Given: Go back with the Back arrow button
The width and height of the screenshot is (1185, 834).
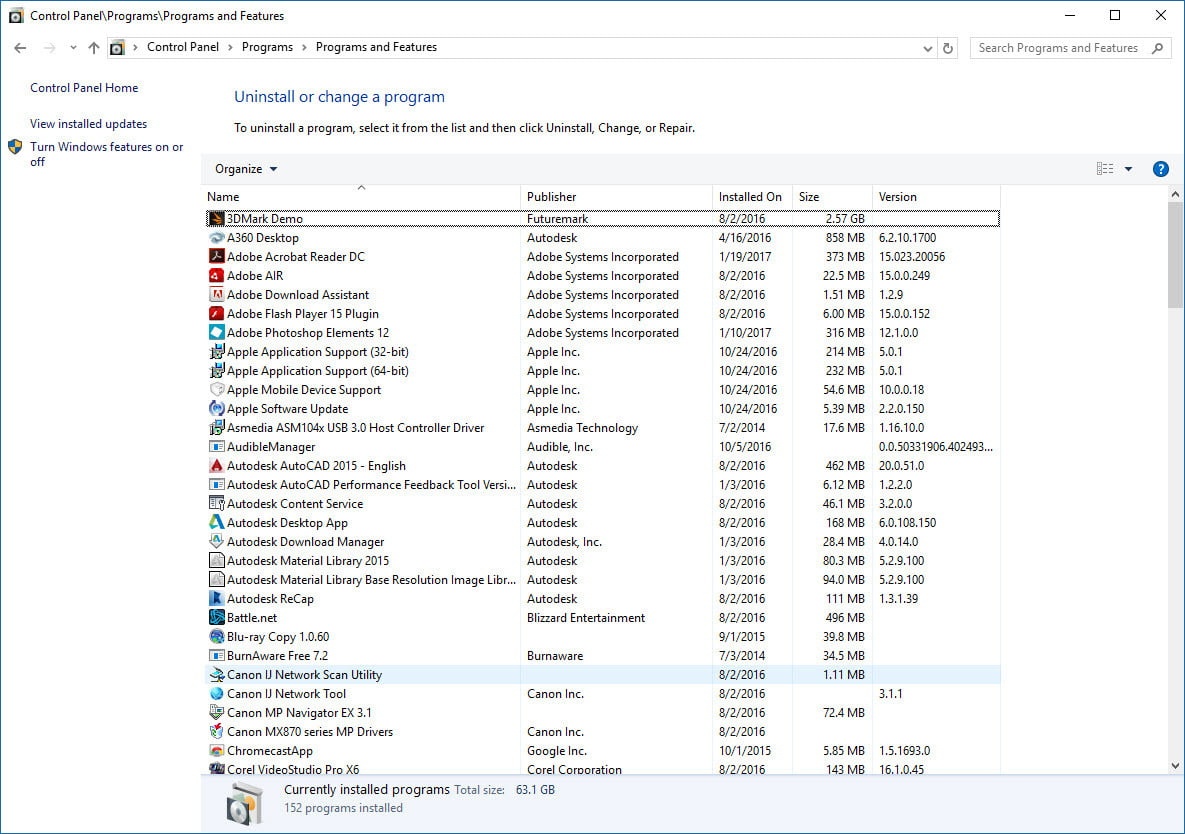Looking at the screenshot, I should point(20,48).
